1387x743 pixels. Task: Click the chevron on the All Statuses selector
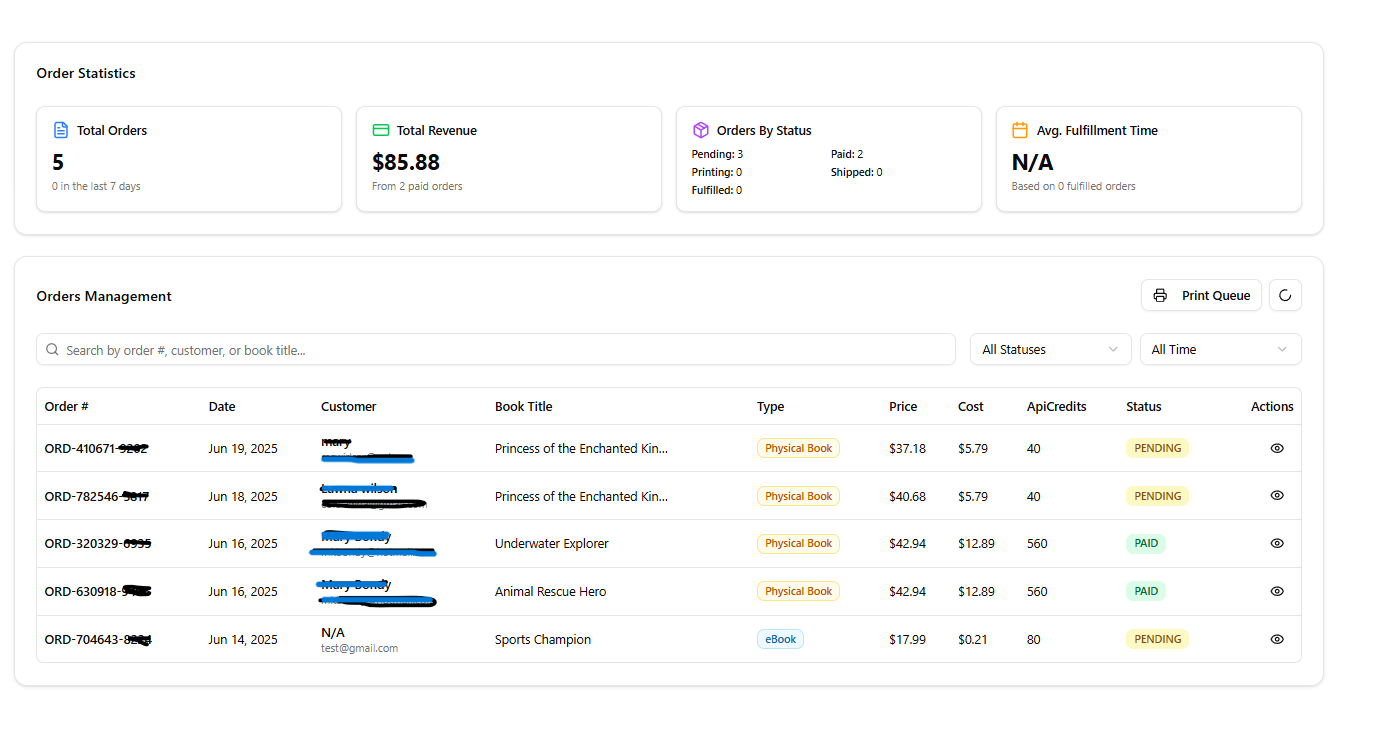click(1113, 349)
